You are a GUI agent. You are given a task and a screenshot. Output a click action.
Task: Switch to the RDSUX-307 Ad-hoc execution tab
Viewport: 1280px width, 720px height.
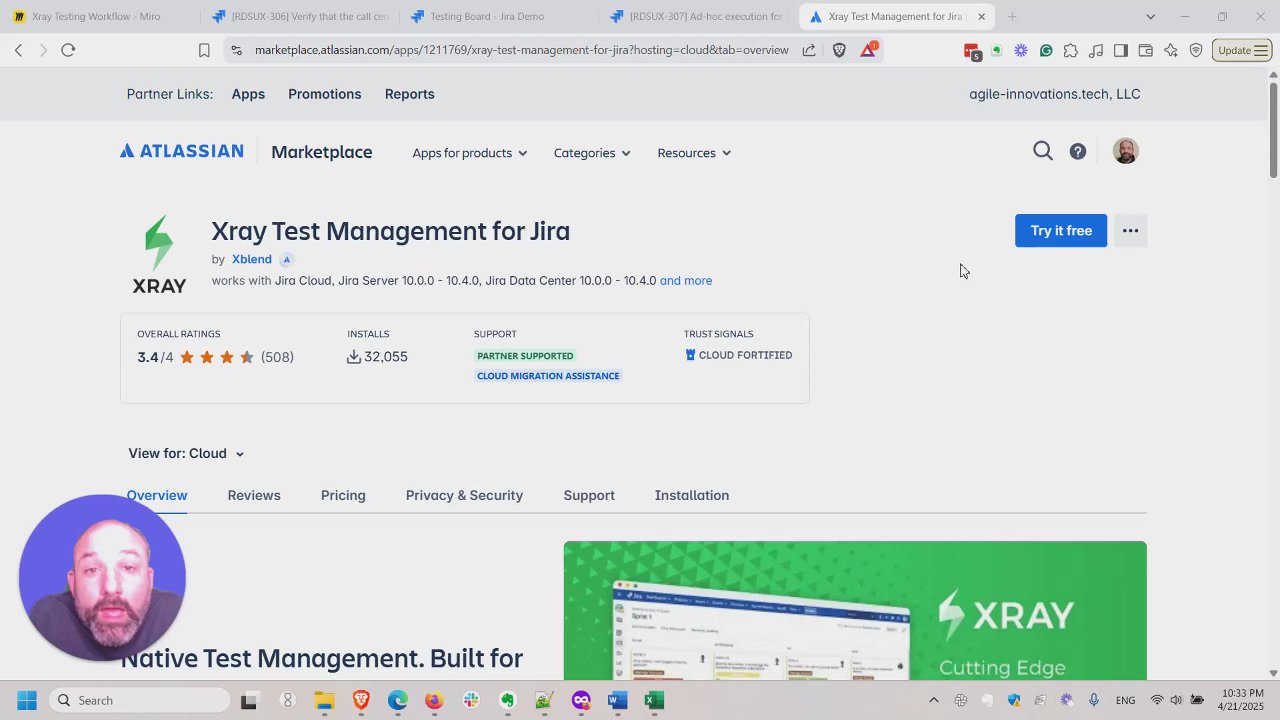click(x=697, y=17)
